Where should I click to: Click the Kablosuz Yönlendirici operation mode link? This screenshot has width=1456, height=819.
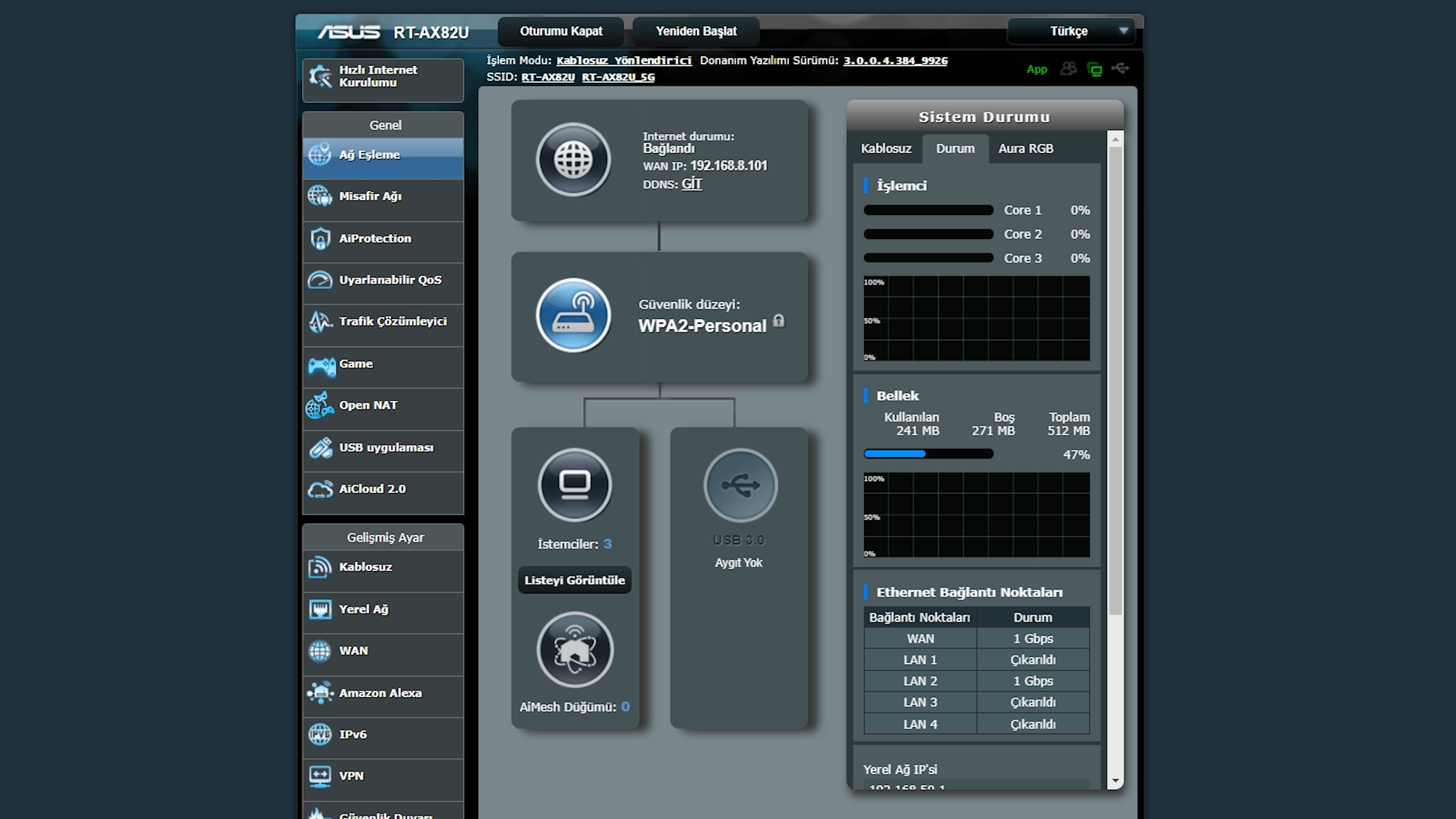[x=623, y=61]
